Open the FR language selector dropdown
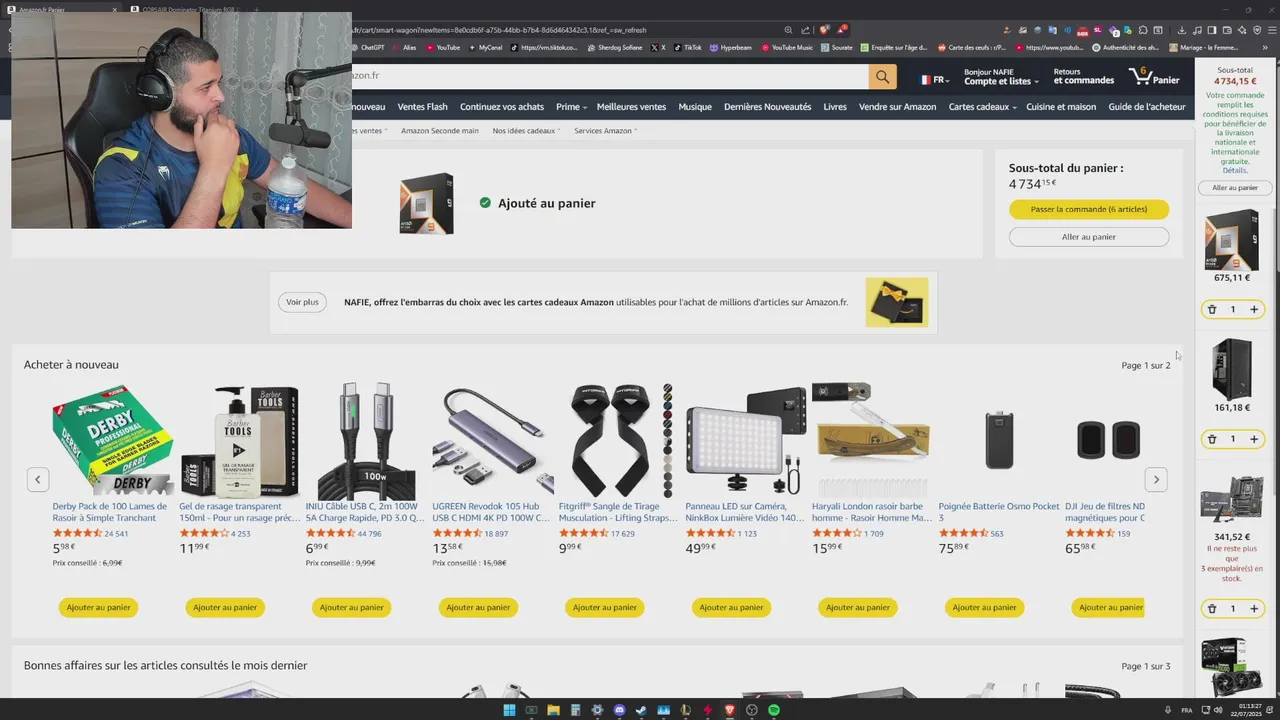The height and width of the screenshot is (720, 1280). [933, 78]
